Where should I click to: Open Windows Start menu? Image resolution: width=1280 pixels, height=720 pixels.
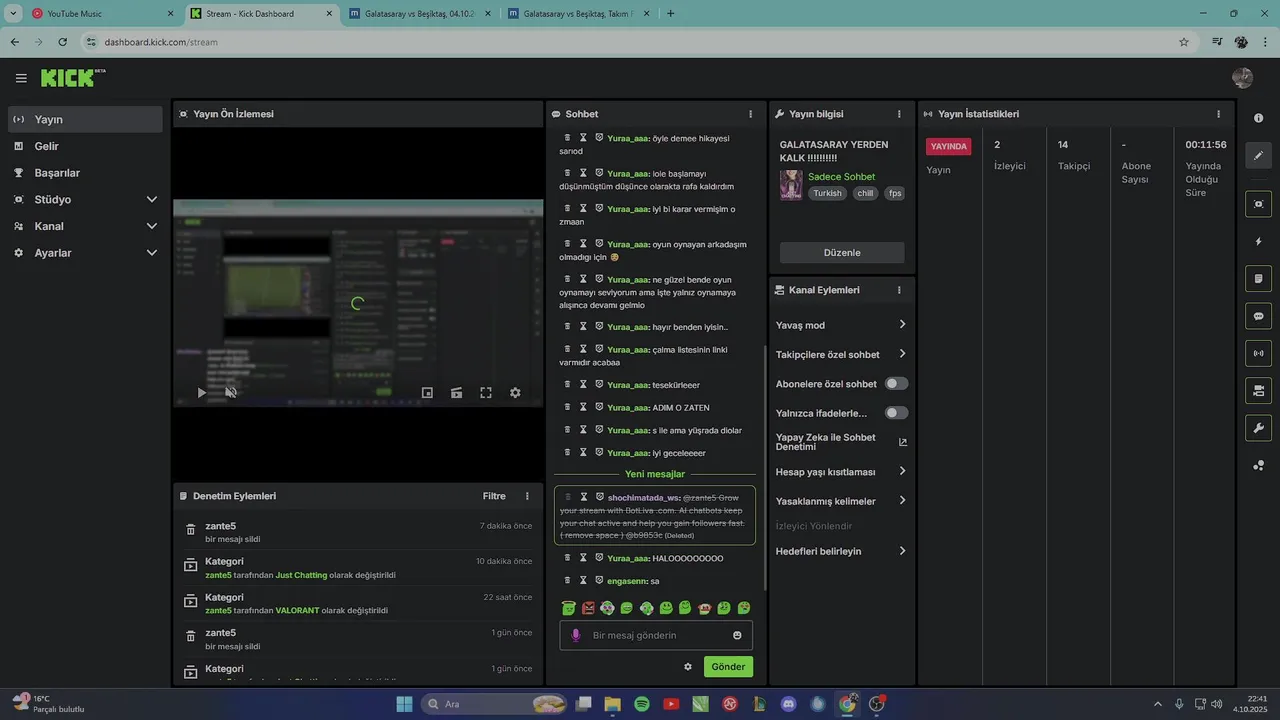tap(404, 704)
